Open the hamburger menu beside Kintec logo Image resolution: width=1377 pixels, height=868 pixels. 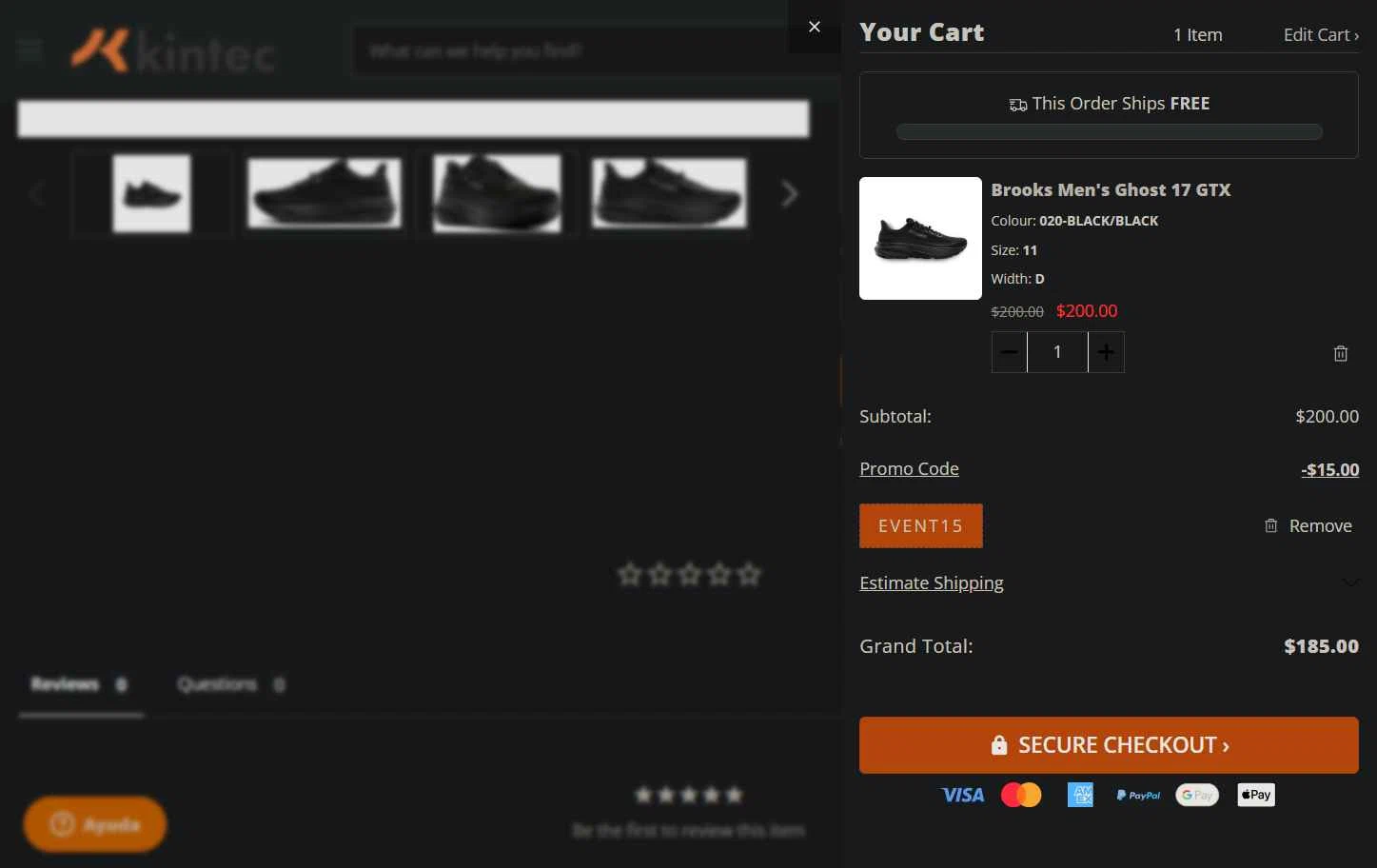[x=30, y=49]
